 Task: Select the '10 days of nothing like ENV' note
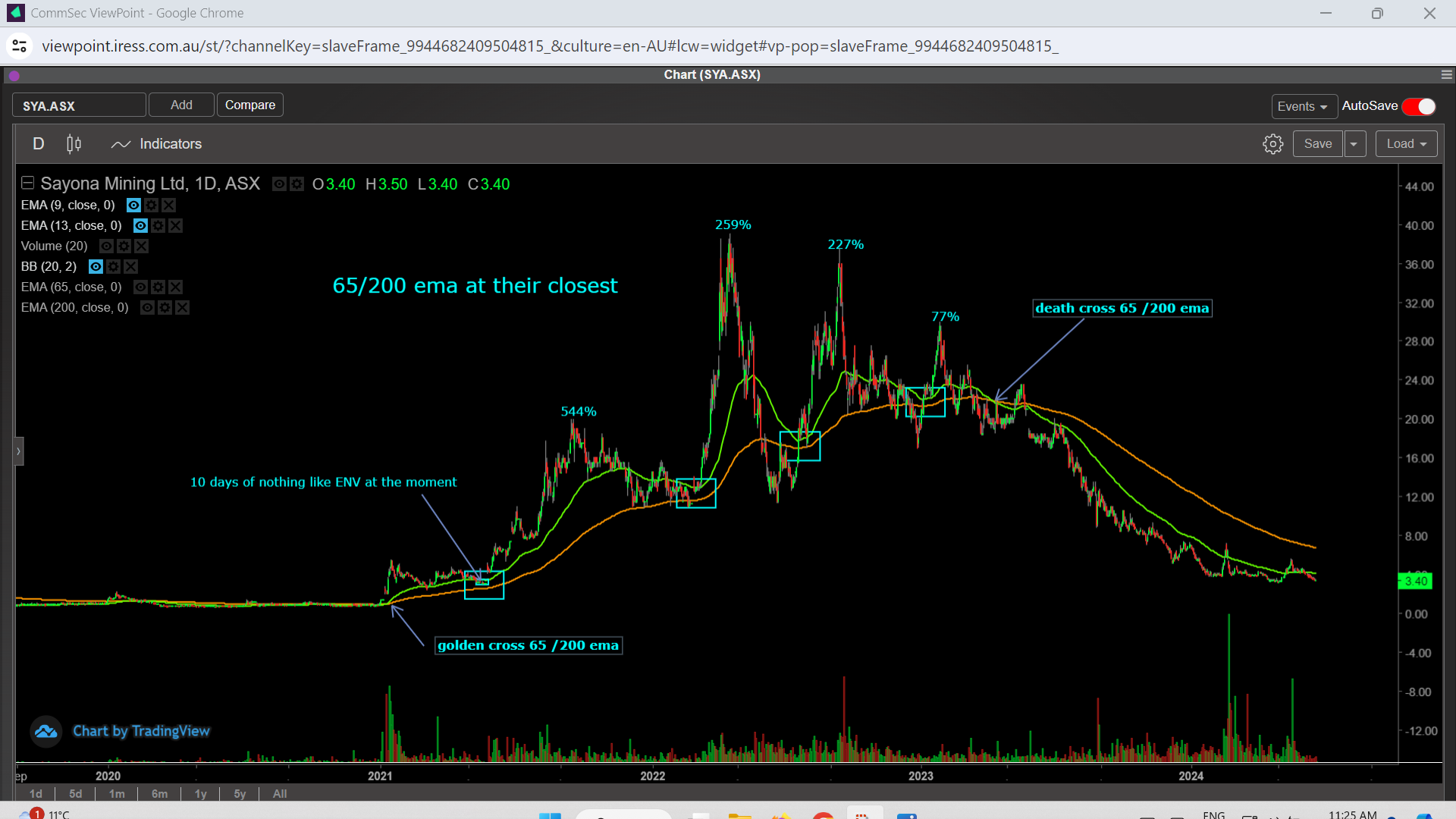tap(324, 482)
